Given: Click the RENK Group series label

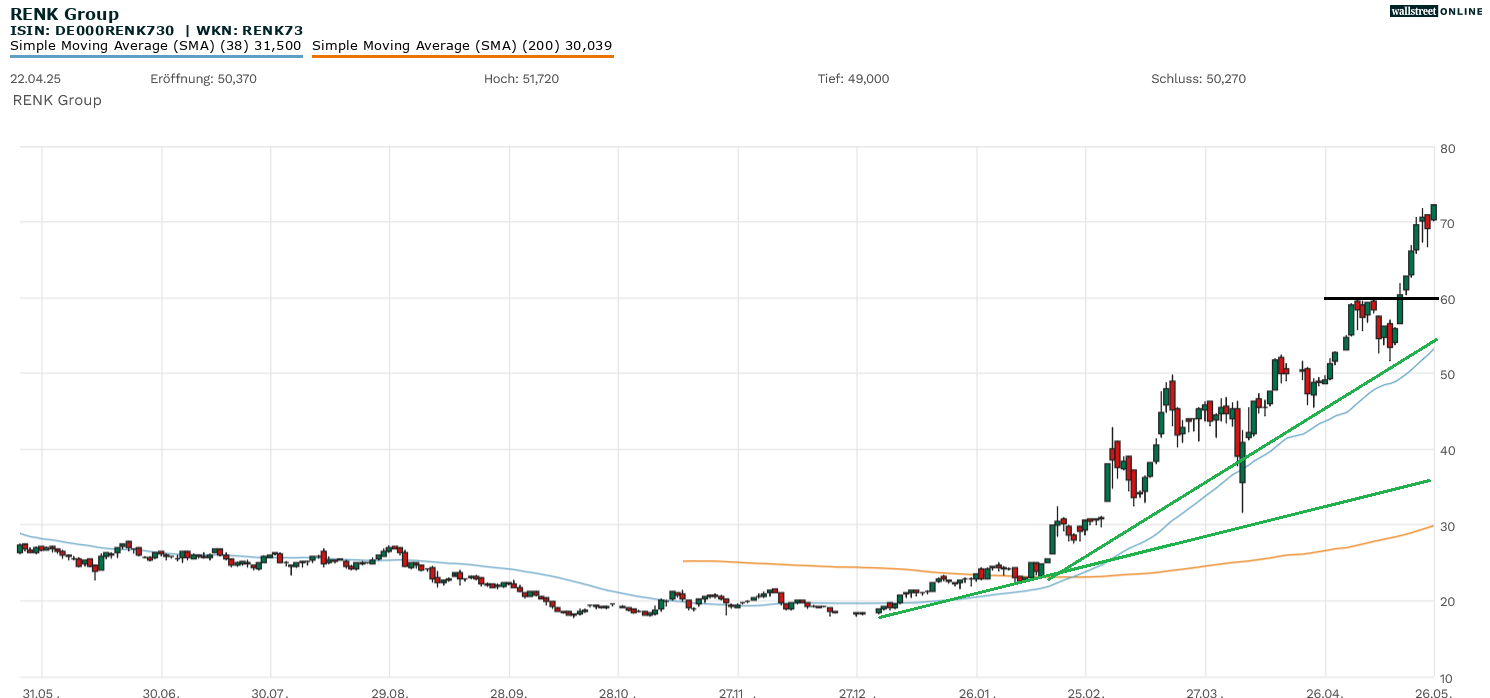Looking at the screenshot, I should click(57, 100).
